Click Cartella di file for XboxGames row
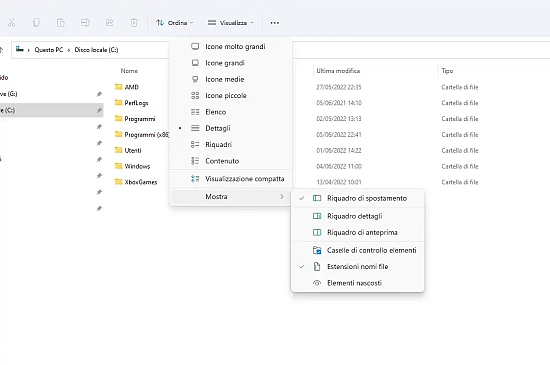550x365 pixels. tap(460, 182)
